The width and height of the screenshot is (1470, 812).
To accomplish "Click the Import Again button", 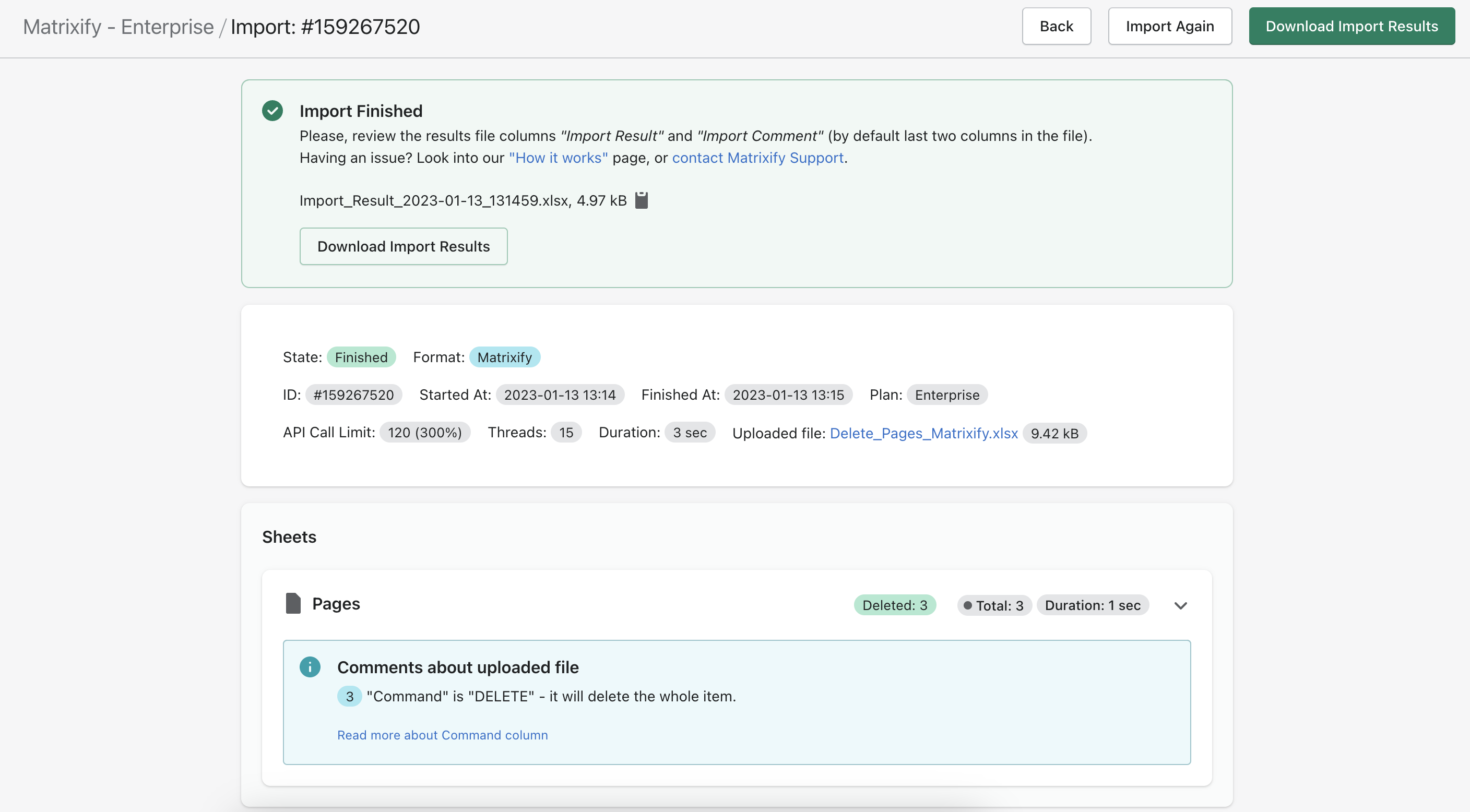I will tap(1169, 26).
